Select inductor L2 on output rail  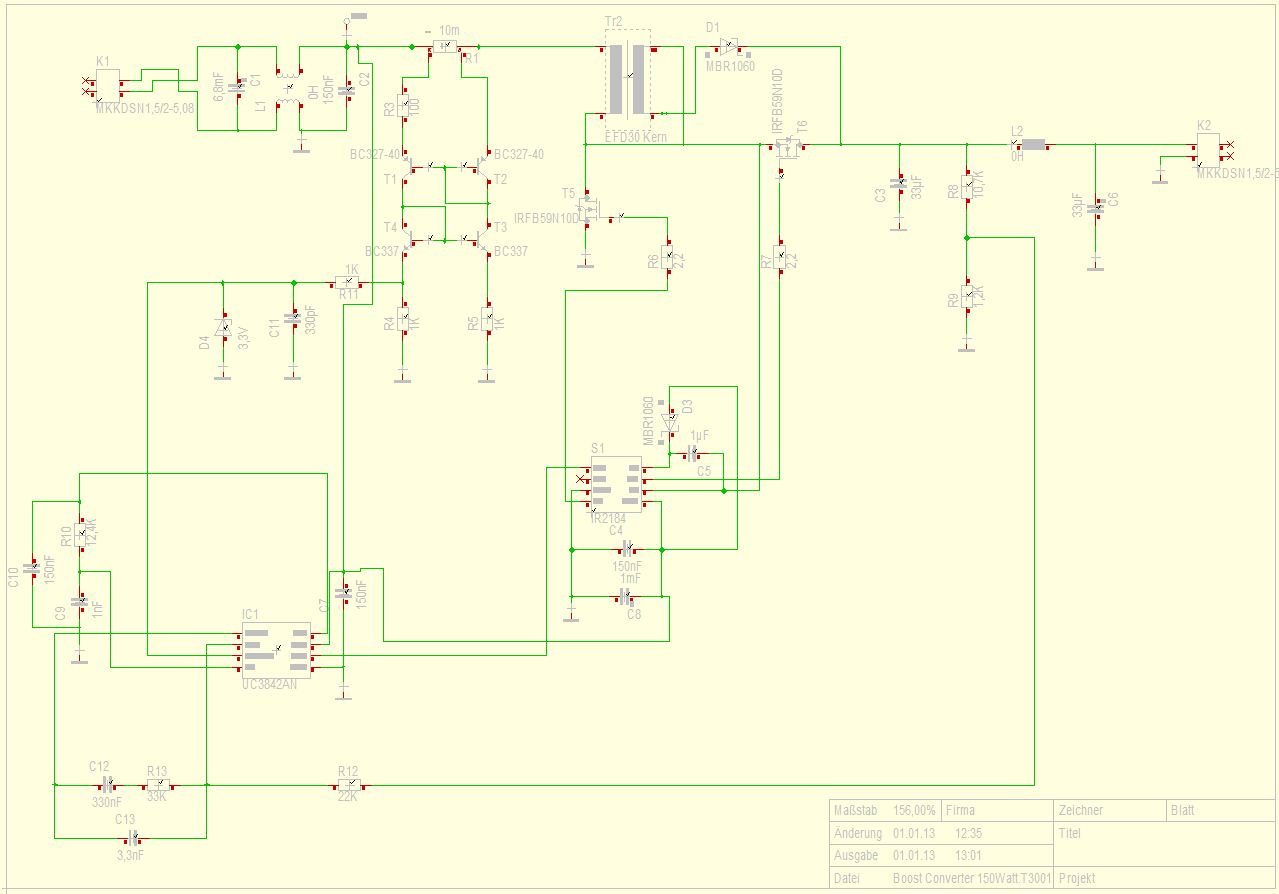pos(1031,144)
